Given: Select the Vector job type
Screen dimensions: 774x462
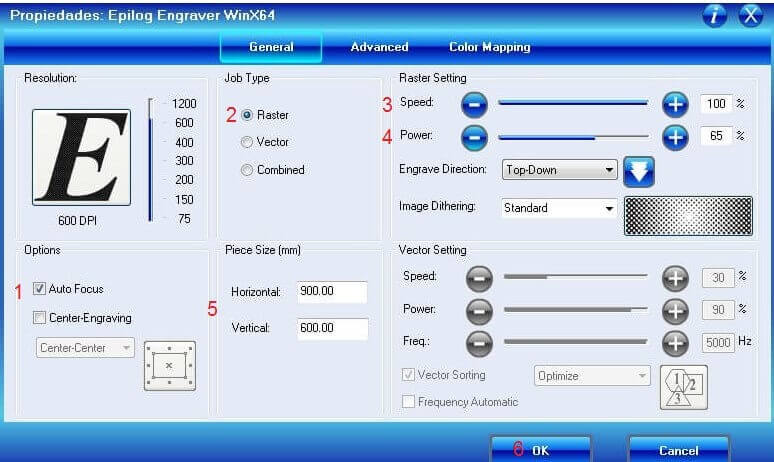Looking at the screenshot, I should (x=247, y=142).
